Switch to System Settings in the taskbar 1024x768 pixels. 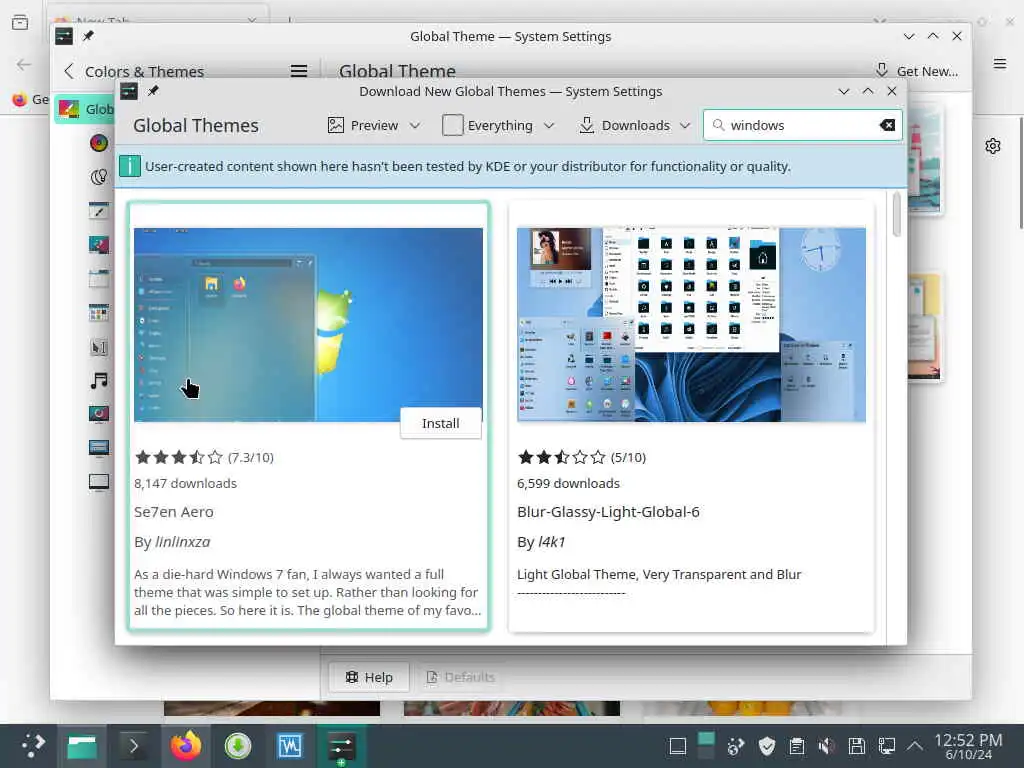point(342,745)
